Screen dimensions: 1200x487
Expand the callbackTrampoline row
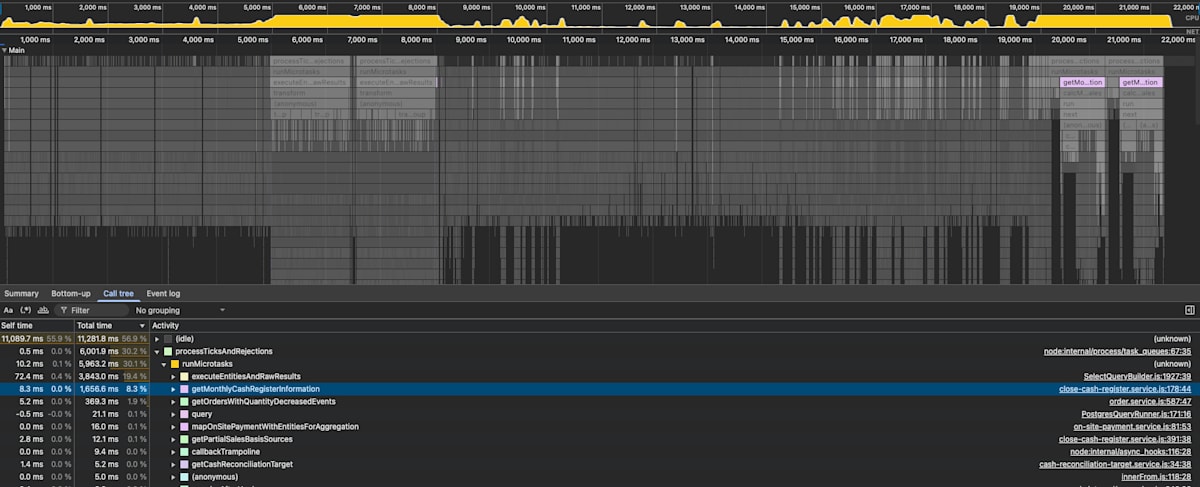[173, 451]
